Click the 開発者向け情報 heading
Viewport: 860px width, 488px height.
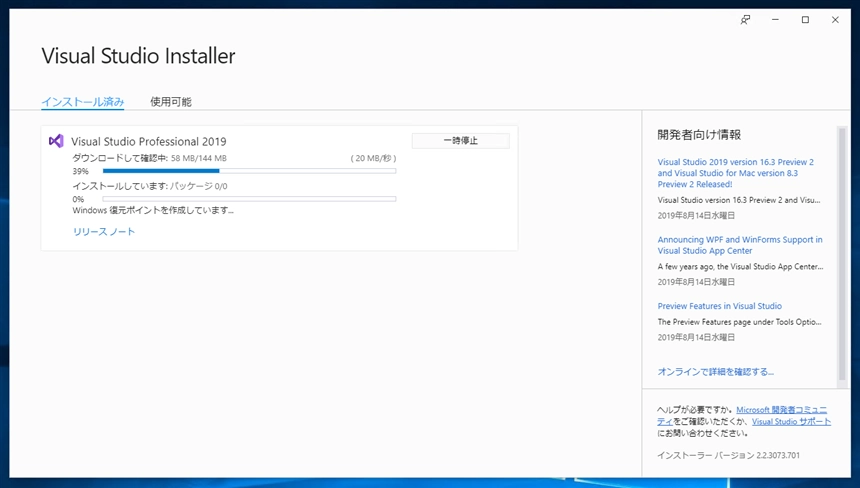tap(699, 135)
